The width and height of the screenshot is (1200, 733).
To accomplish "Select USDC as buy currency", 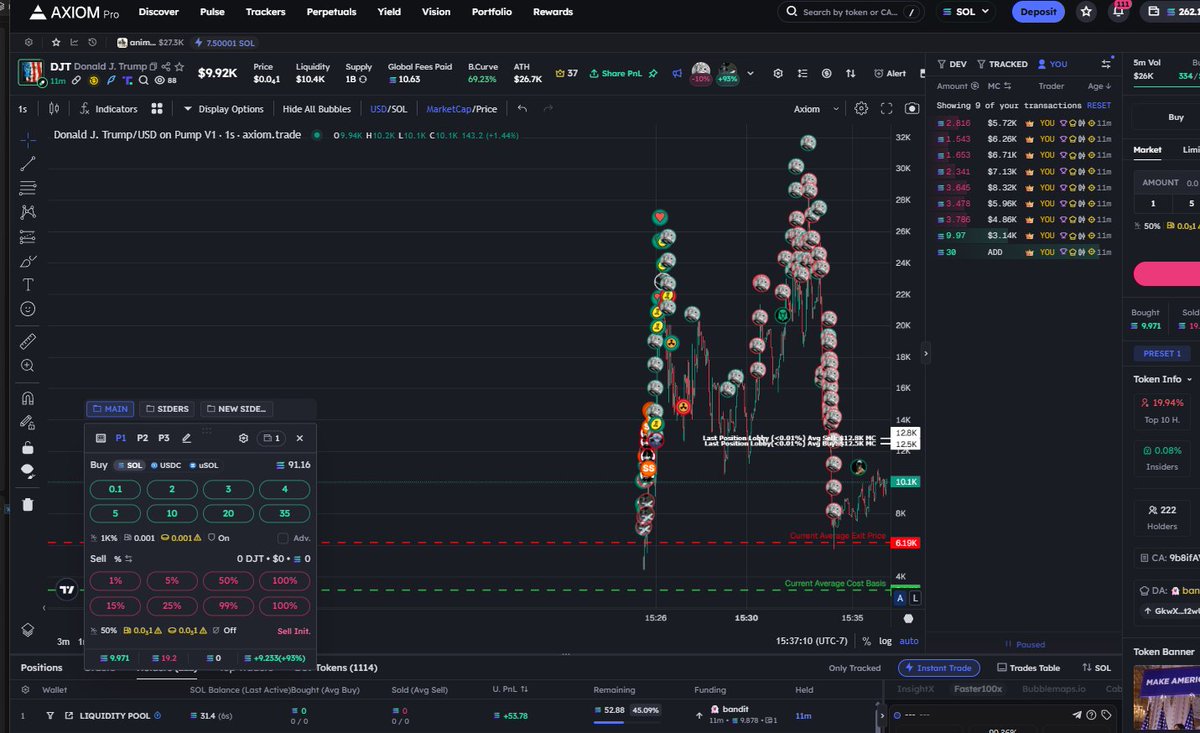I will click(166, 465).
